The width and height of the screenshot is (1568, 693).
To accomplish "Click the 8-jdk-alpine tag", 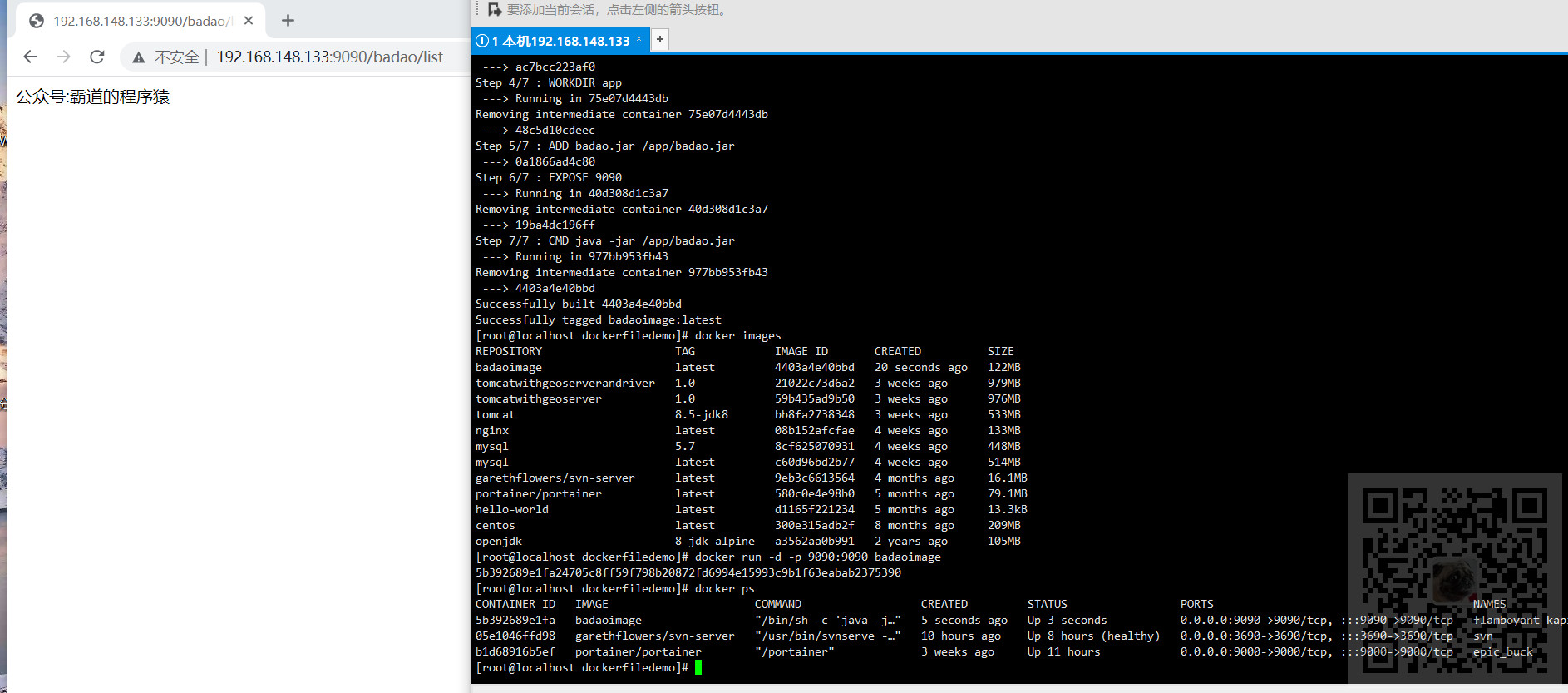I will click(x=715, y=541).
